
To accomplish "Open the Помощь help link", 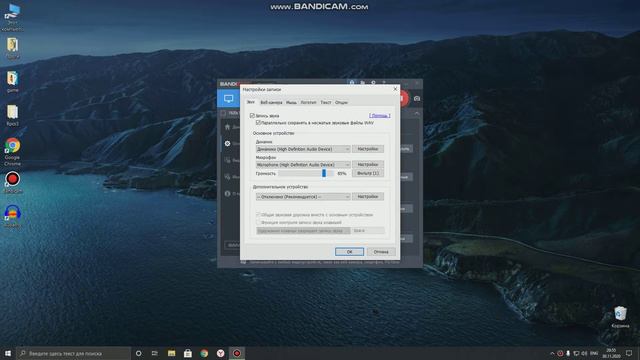I will [x=380, y=116].
